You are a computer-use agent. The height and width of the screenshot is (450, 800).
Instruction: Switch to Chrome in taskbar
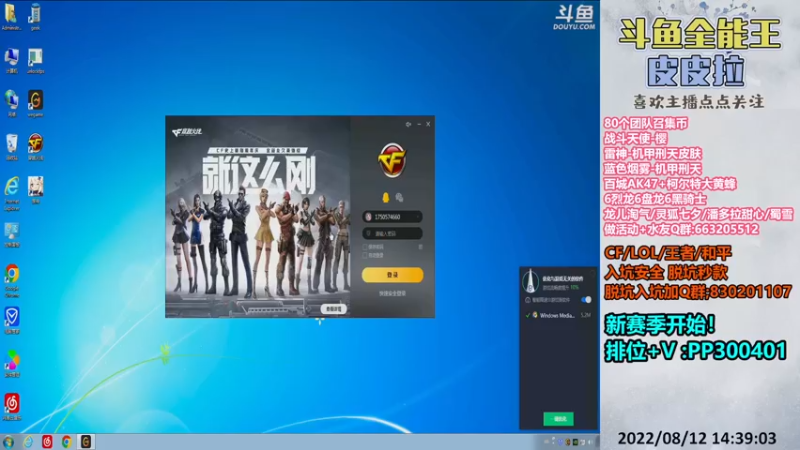(67, 442)
